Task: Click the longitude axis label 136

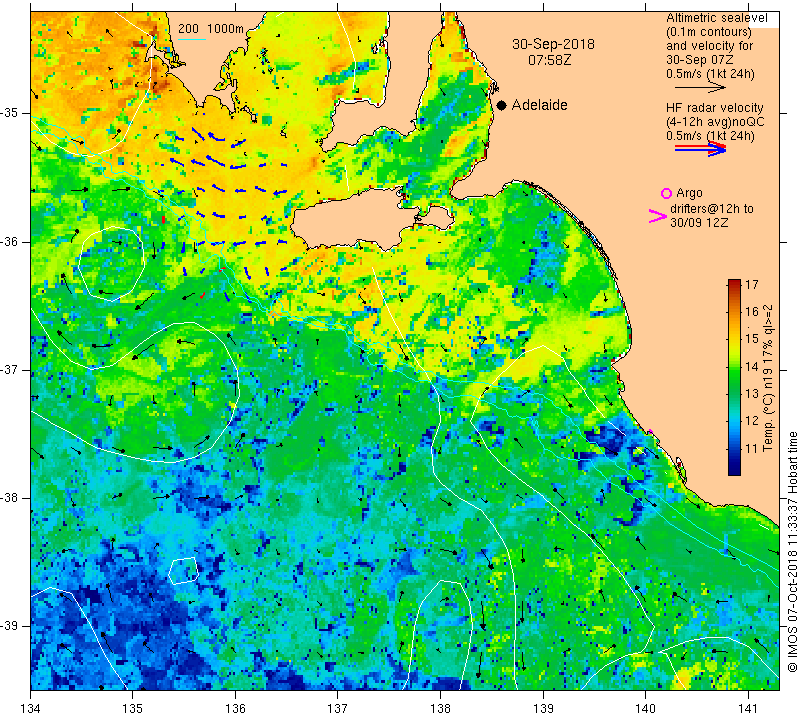Action: click(235, 709)
